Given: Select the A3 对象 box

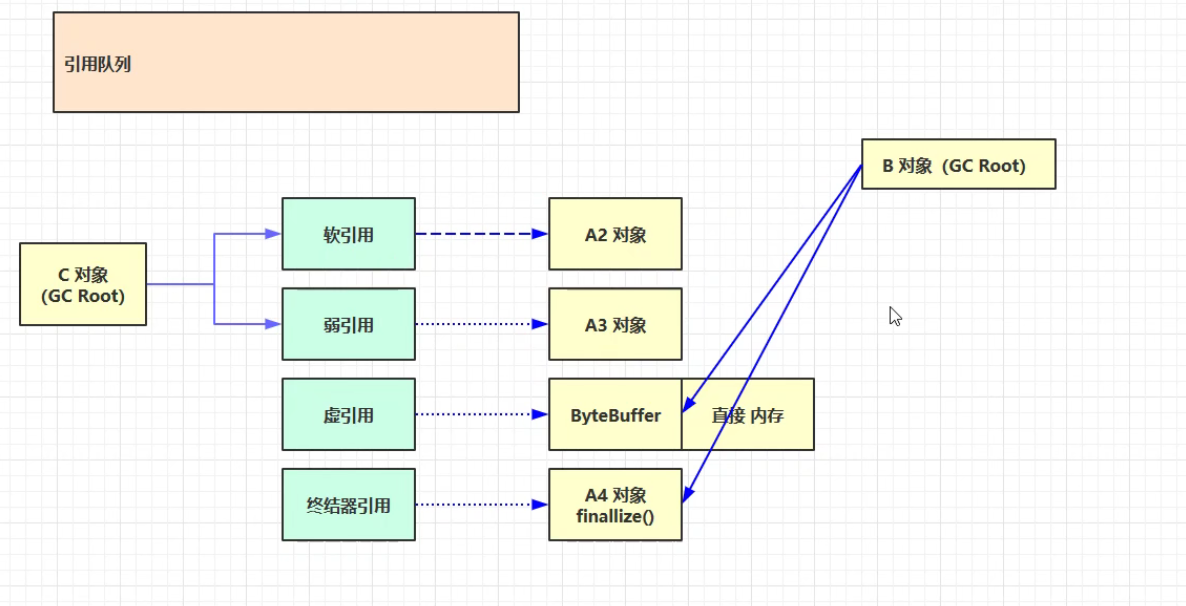Looking at the screenshot, I should [615, 324].
